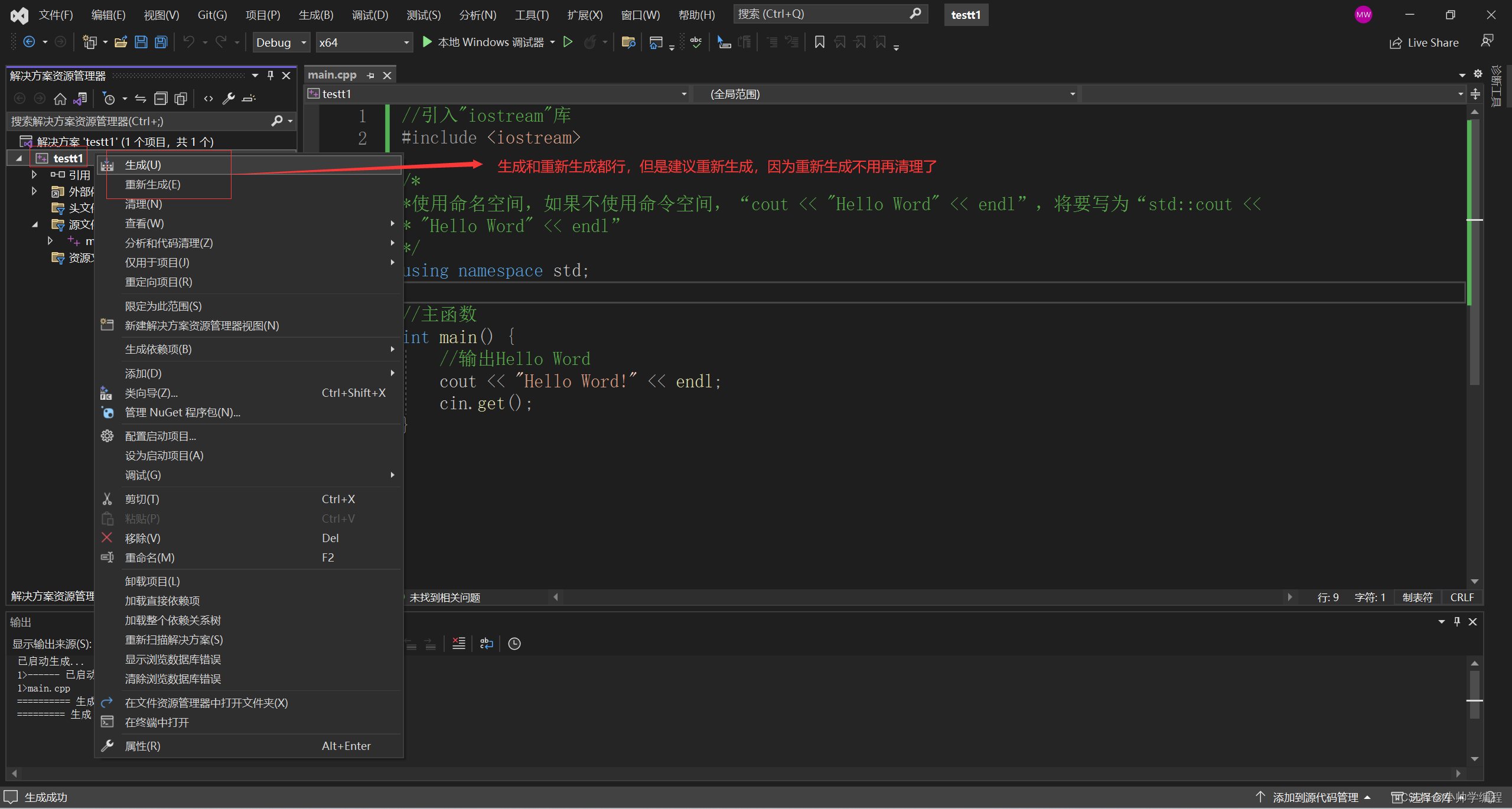Click the Output panel vertical scrollbar thumb

point(1474,694)
